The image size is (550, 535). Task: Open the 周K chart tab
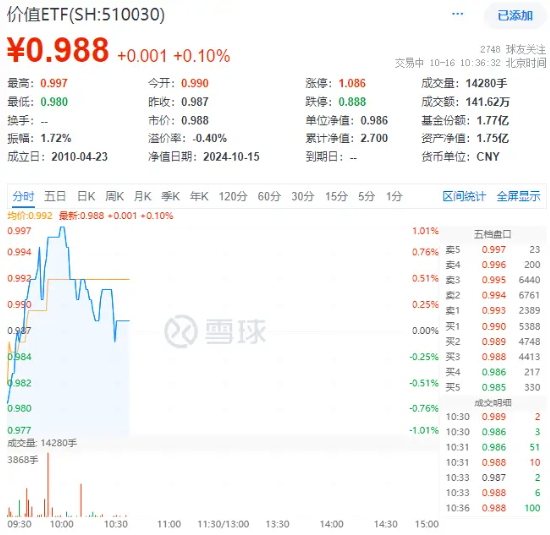point(115,196)
